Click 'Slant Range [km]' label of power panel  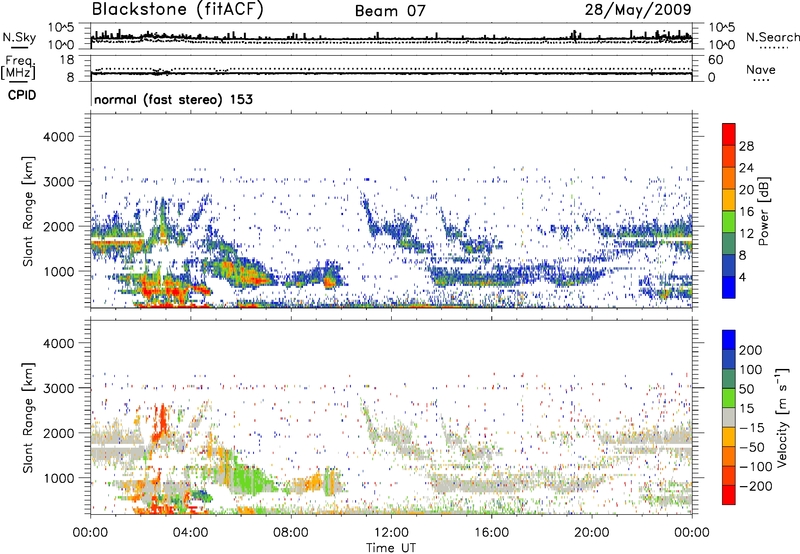click(29, 211)
